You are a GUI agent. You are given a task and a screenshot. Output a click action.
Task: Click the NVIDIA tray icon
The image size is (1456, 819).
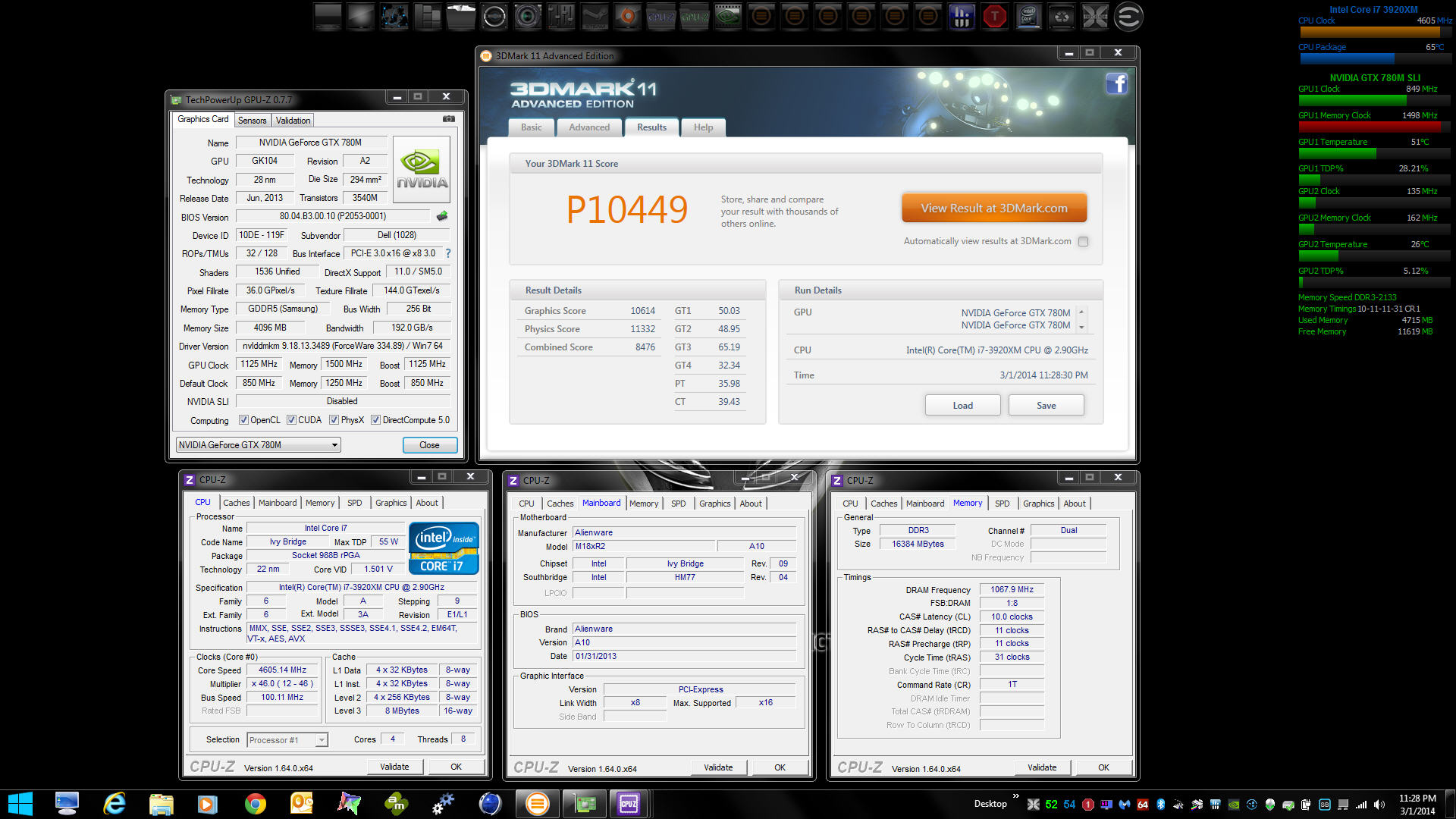tap(1234, 805)
